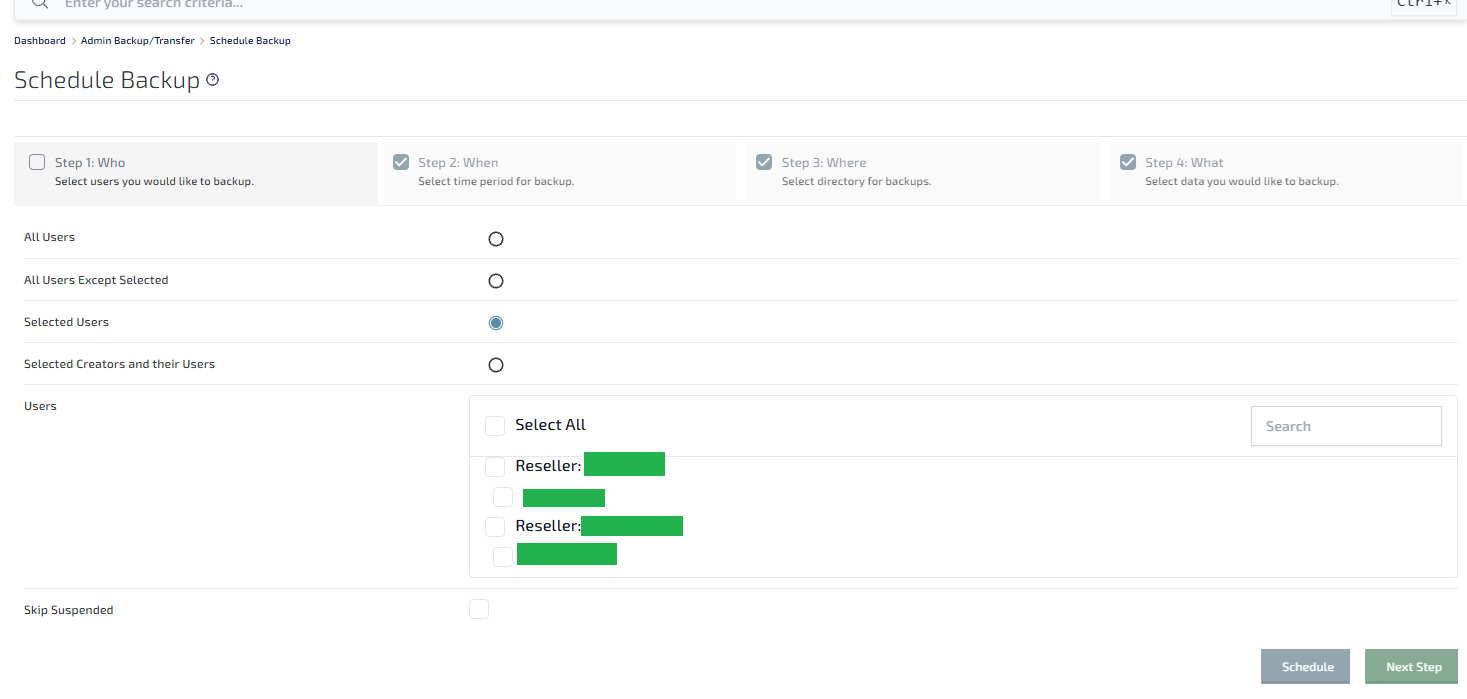Pick Selected Creators and their Users radio
This screenshot has width=1467, height=699.
coord(495,365)
